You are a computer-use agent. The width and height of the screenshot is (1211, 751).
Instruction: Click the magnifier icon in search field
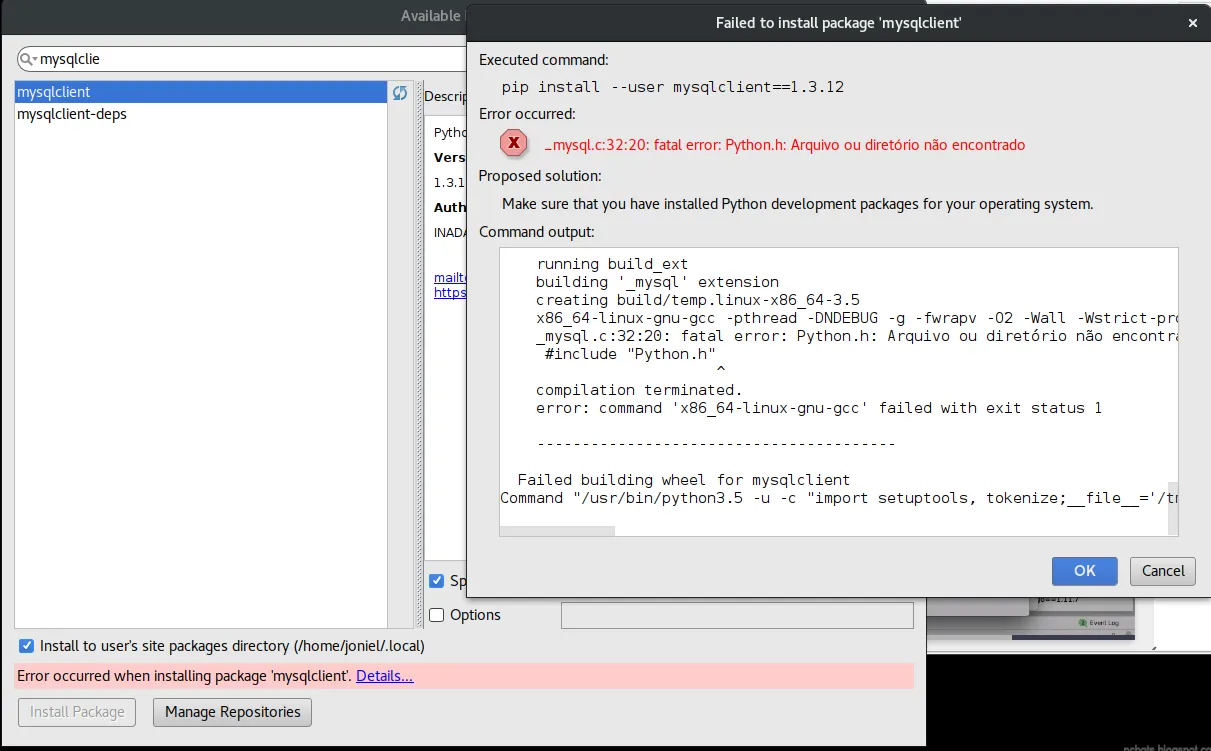pos(26,60)
